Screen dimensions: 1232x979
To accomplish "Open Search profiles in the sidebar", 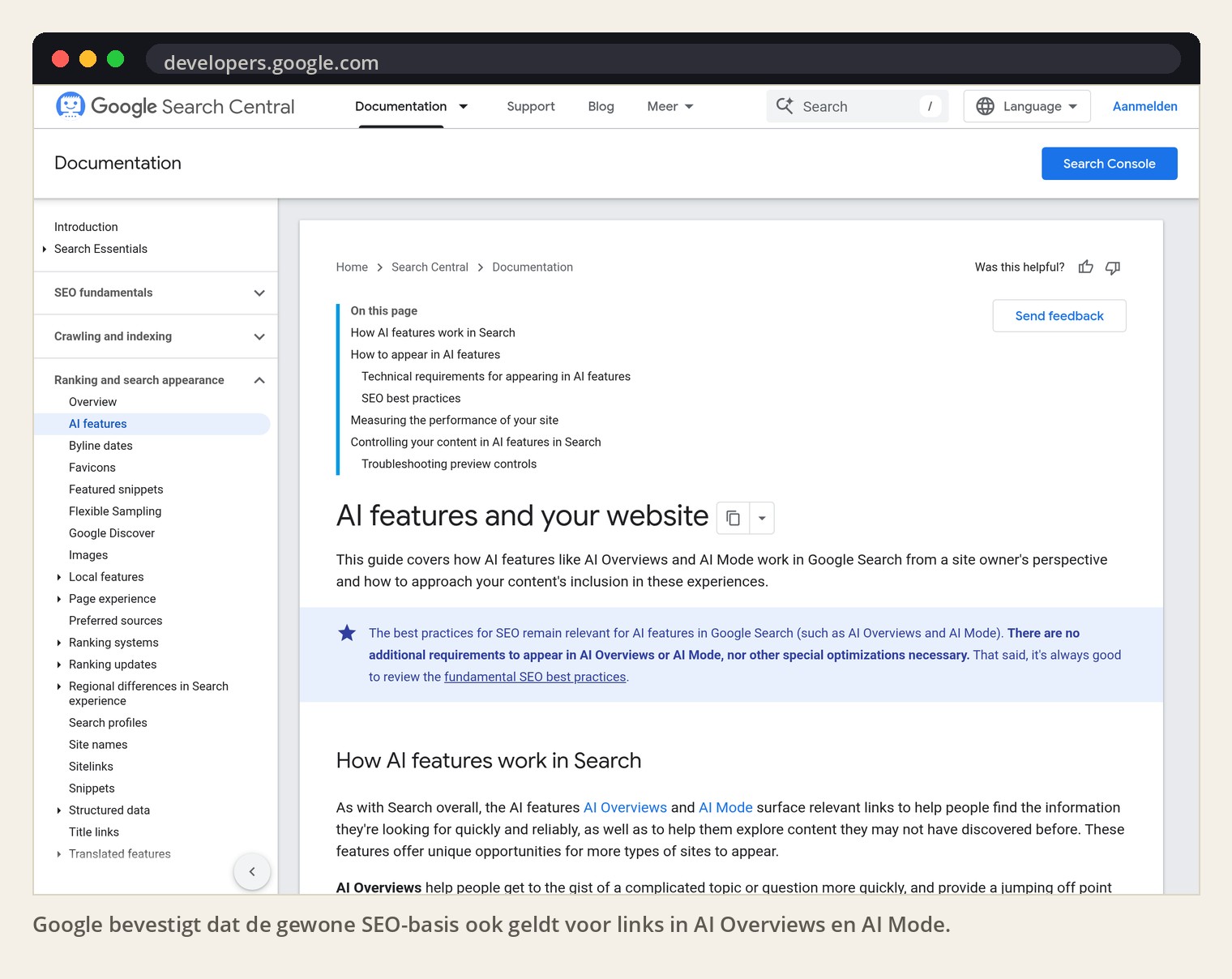I will pos(108,723).
